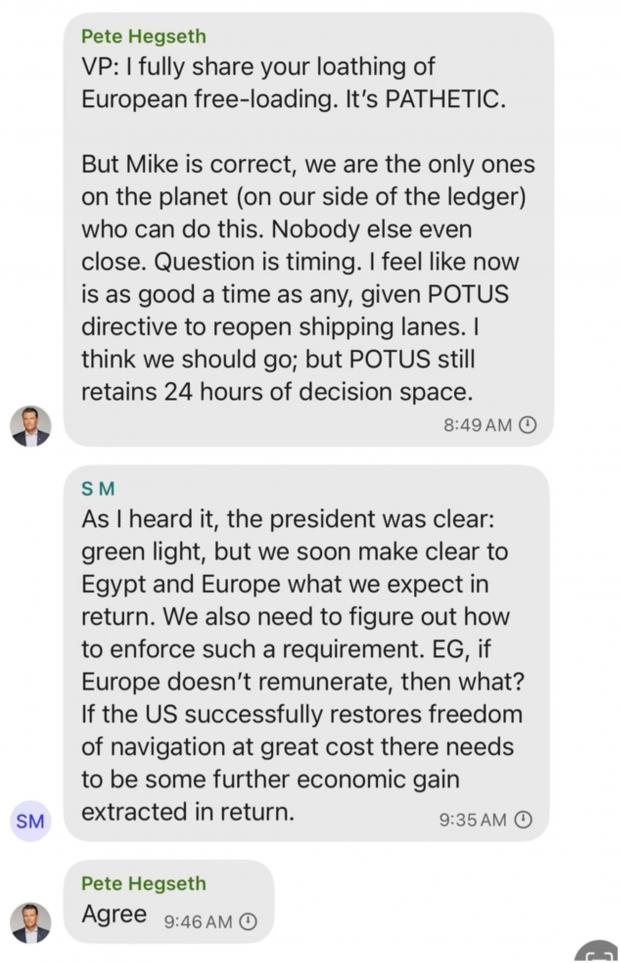Image resolution: width=620 pixels, height=963 pixels.
Task: Tap the 9:46 AM timestamp
Action: [x=198, y=922]
